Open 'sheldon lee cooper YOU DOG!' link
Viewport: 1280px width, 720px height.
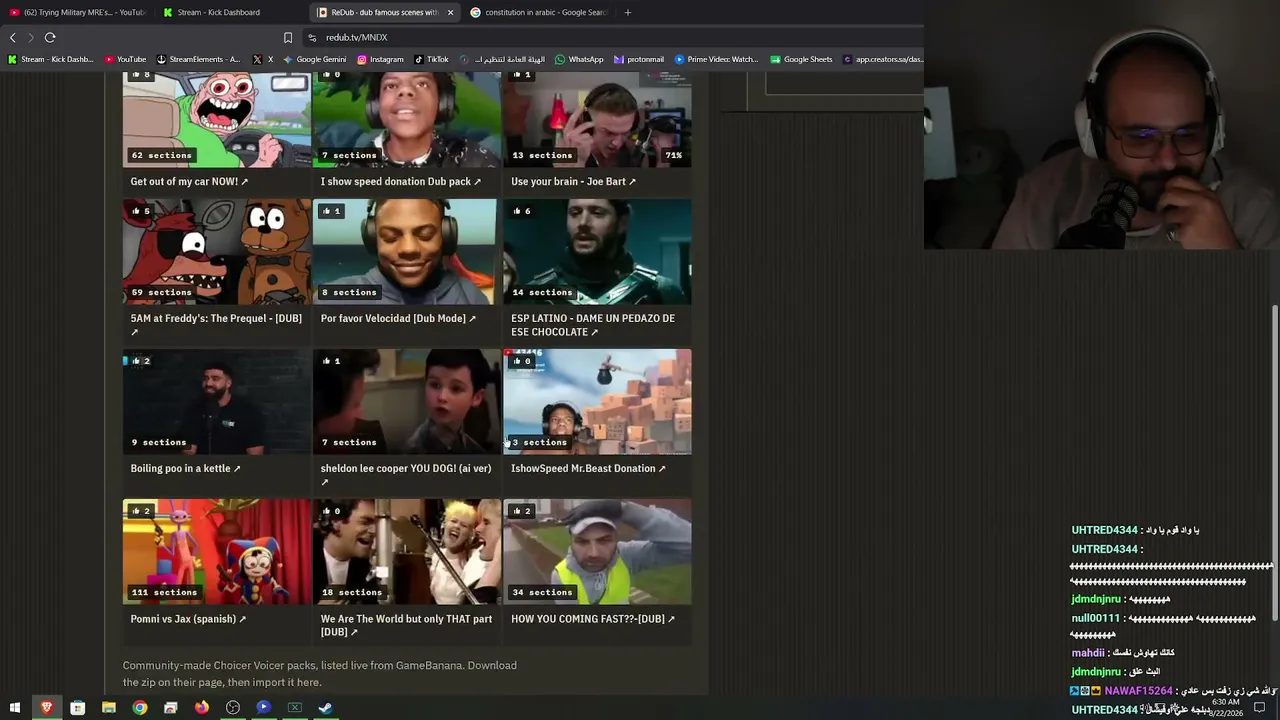point(406,475)
